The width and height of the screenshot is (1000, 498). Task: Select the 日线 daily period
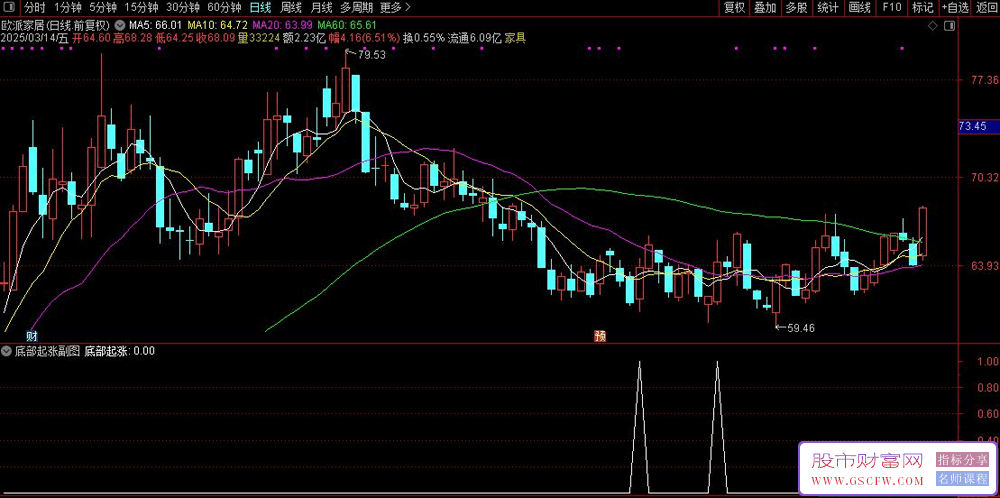260,8
